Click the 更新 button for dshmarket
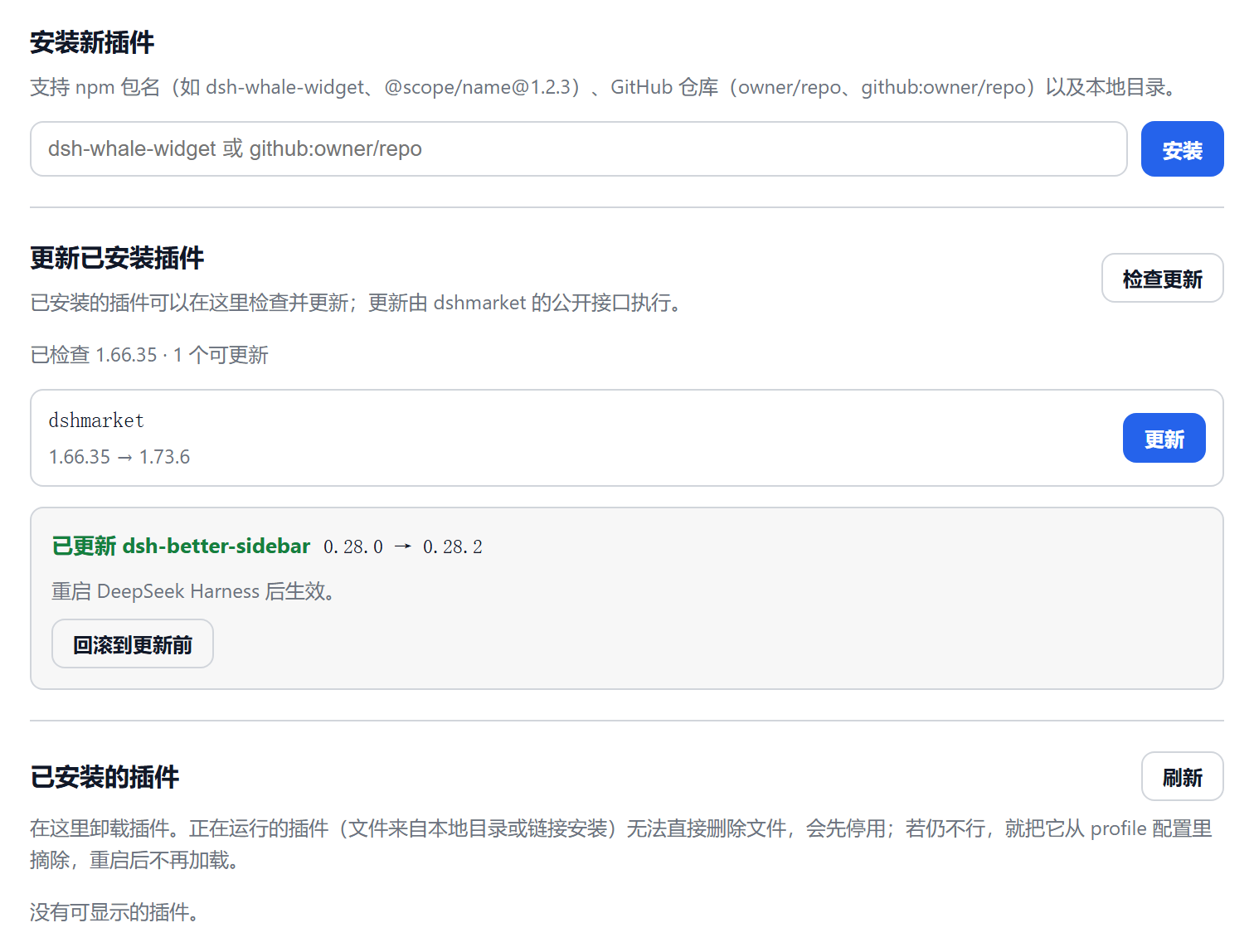Screen dimensions: 1254x952 pos(1164,438)
